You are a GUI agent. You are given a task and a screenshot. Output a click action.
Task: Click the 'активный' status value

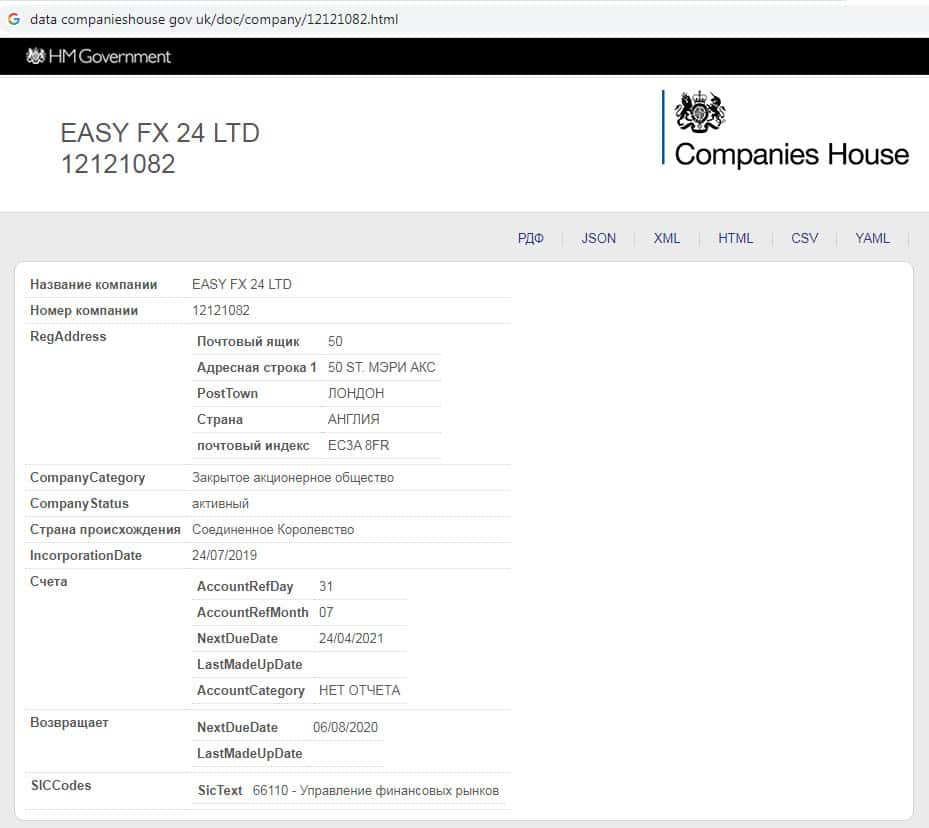(x=220, y=503)
